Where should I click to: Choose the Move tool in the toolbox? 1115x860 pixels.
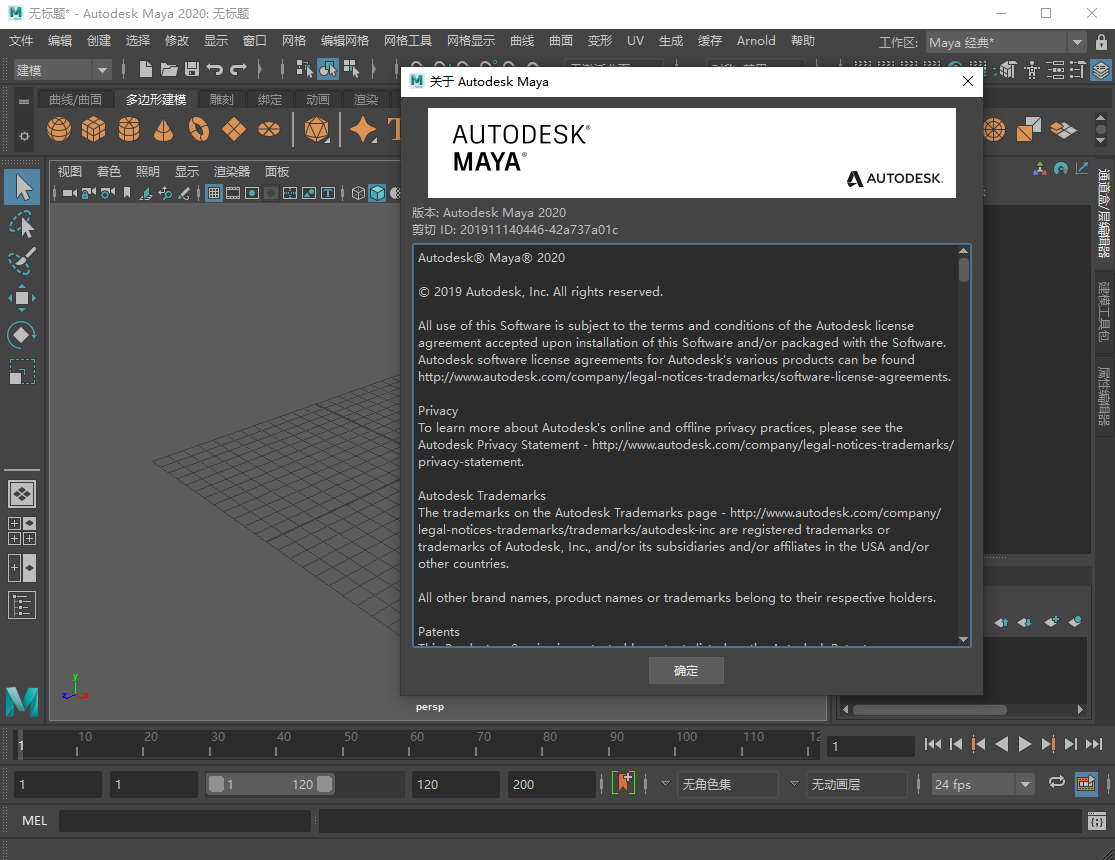coord(22,297)
